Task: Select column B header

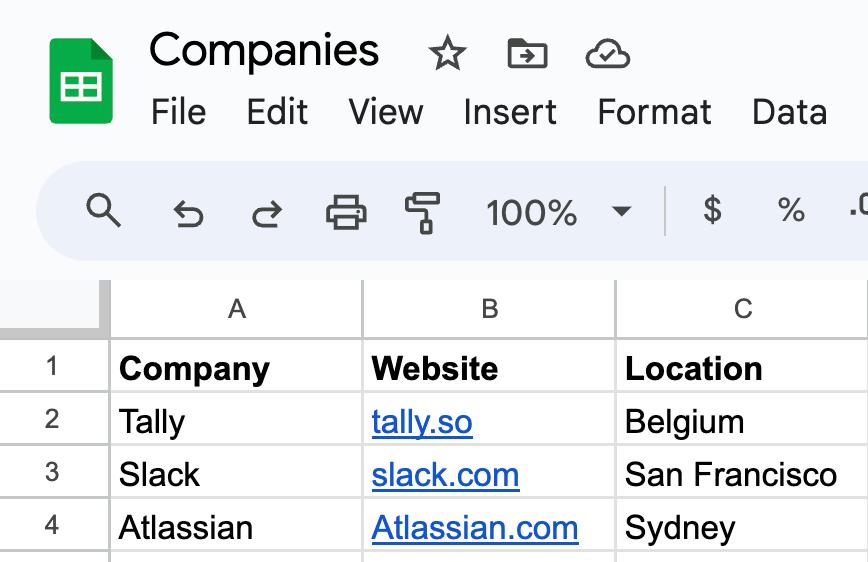Action: 489,309
